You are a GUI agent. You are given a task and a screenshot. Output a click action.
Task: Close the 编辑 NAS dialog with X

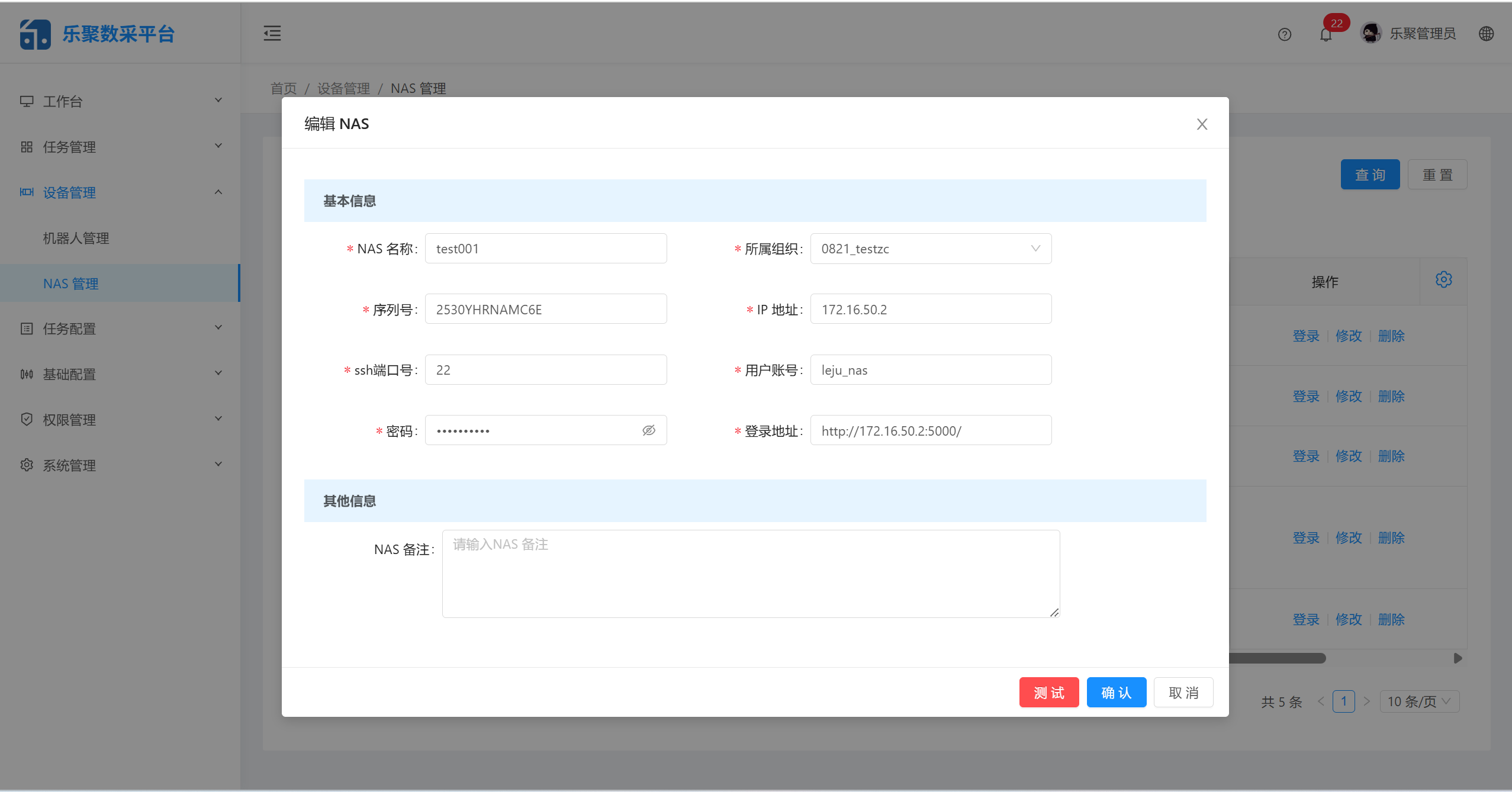[1201, 124]
